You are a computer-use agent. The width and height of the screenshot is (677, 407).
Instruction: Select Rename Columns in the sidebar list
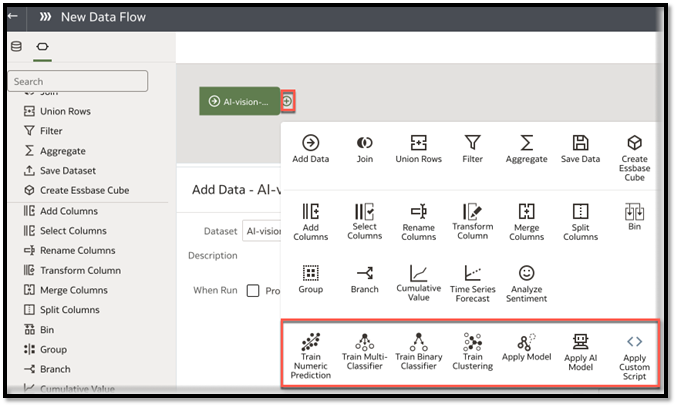[x=70, y=250]
